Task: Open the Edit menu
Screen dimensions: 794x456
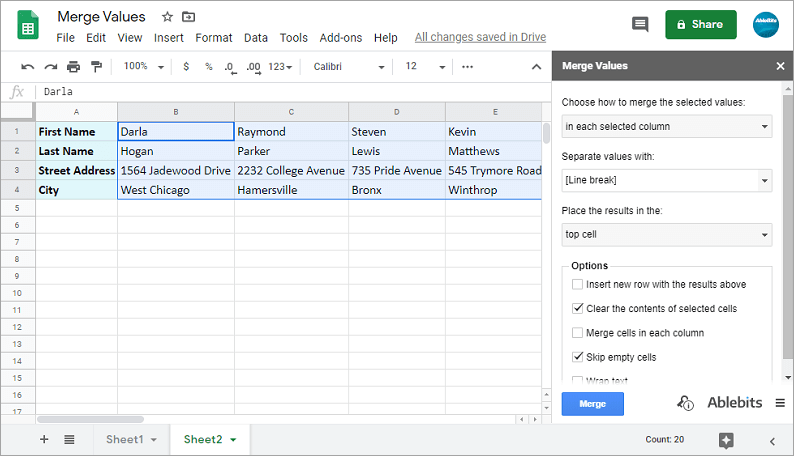Action: click(x=96, y=38)
